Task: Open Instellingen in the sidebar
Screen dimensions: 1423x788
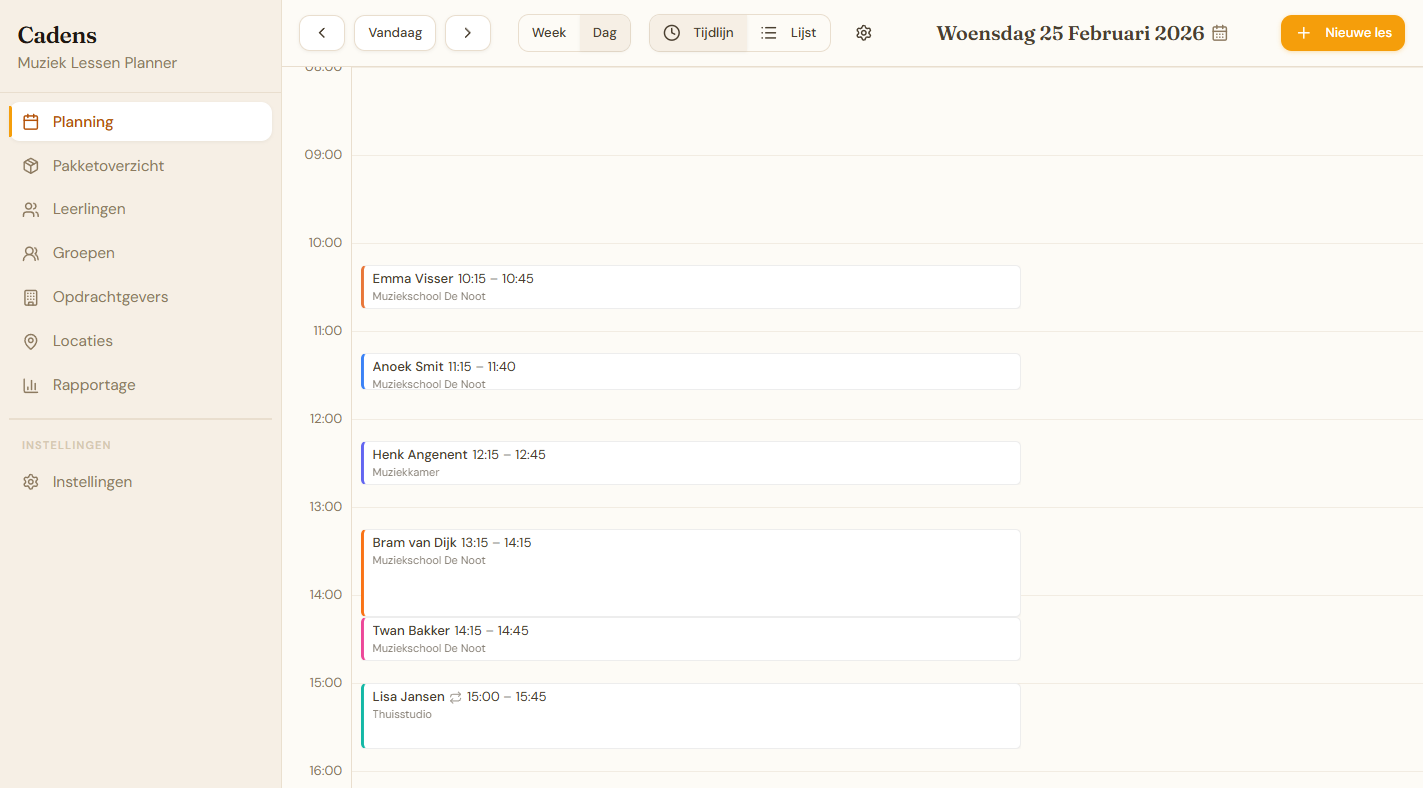Action: pos(92,482)
